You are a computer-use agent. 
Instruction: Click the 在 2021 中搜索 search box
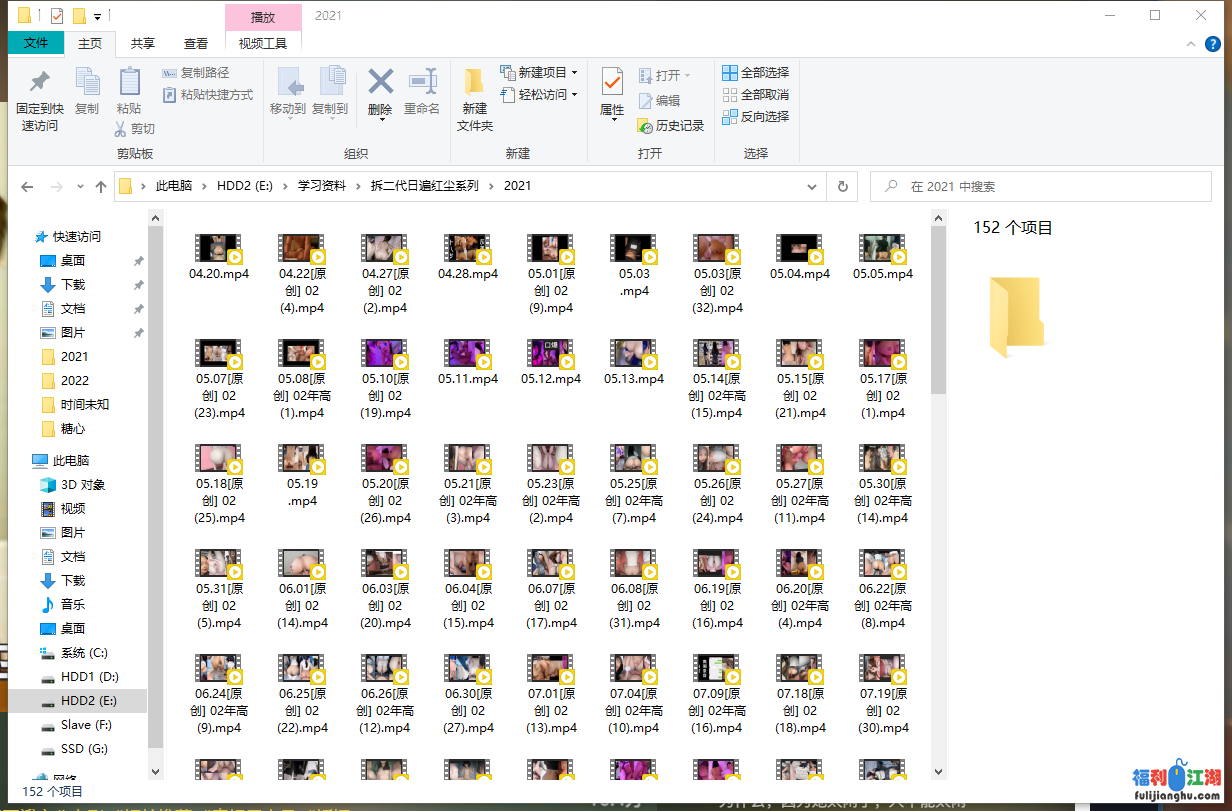1040,187
